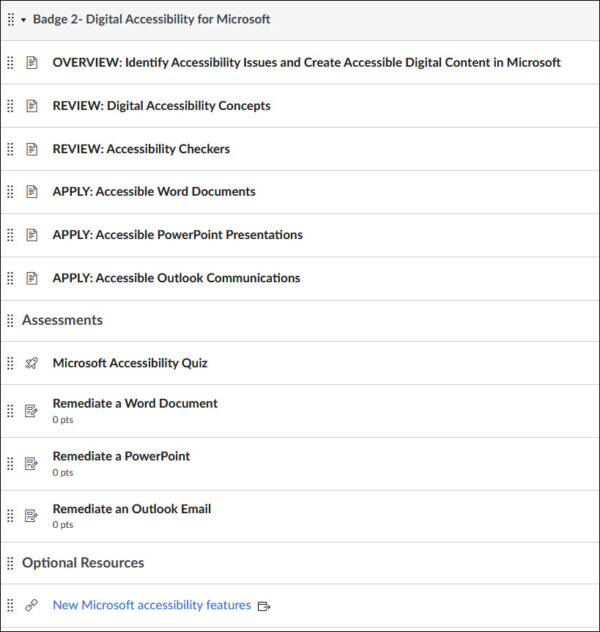Open APPLY: Accessible PowerPoint Presentations page
This screenshot has height=632, width=600.
coord(178,235)
